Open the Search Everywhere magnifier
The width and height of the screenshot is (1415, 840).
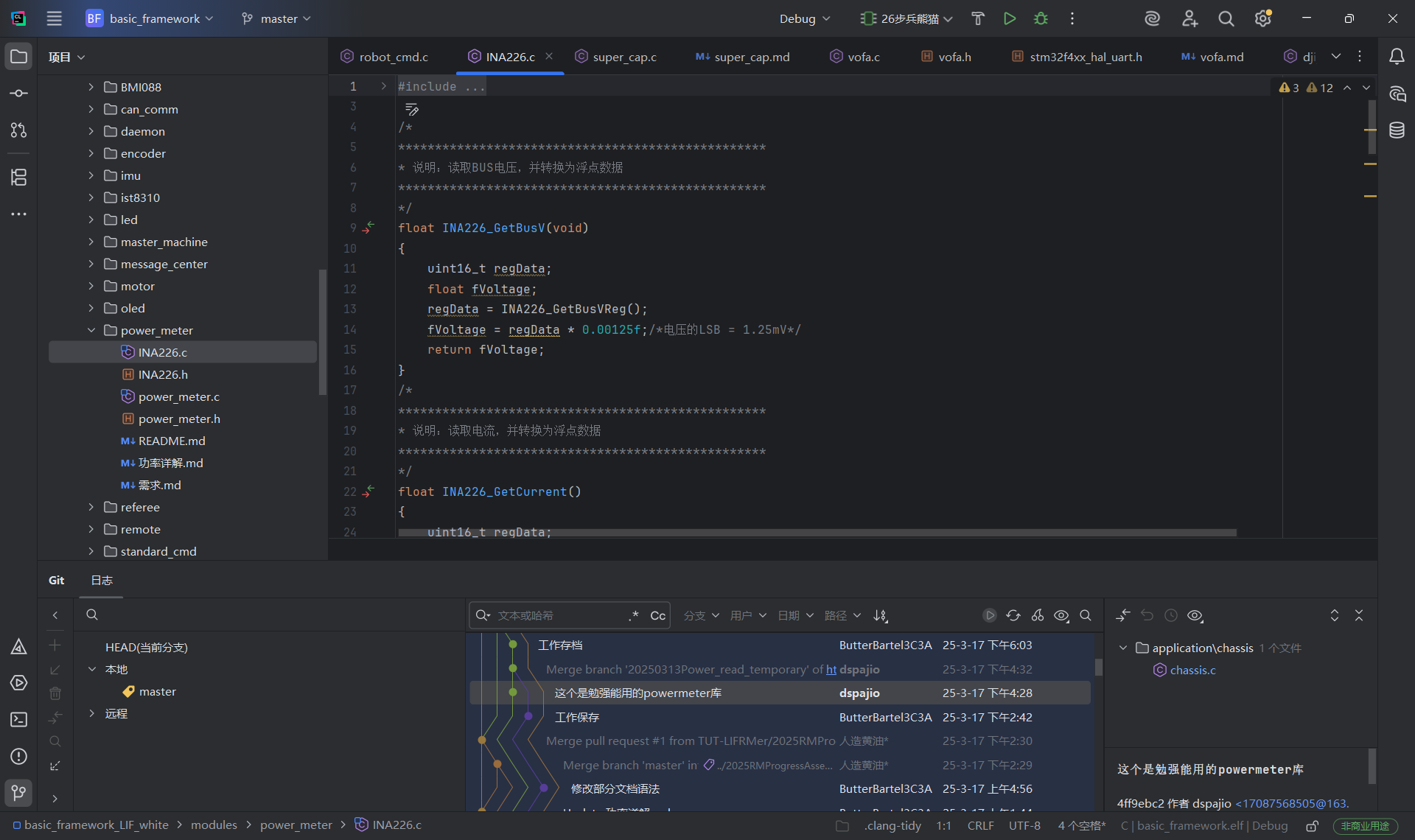pos(1226,18)
